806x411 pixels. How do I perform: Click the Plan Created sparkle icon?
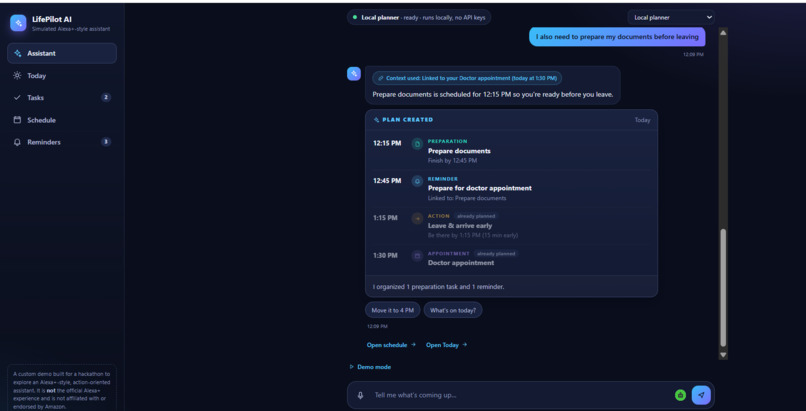click(x=377, y=120)
